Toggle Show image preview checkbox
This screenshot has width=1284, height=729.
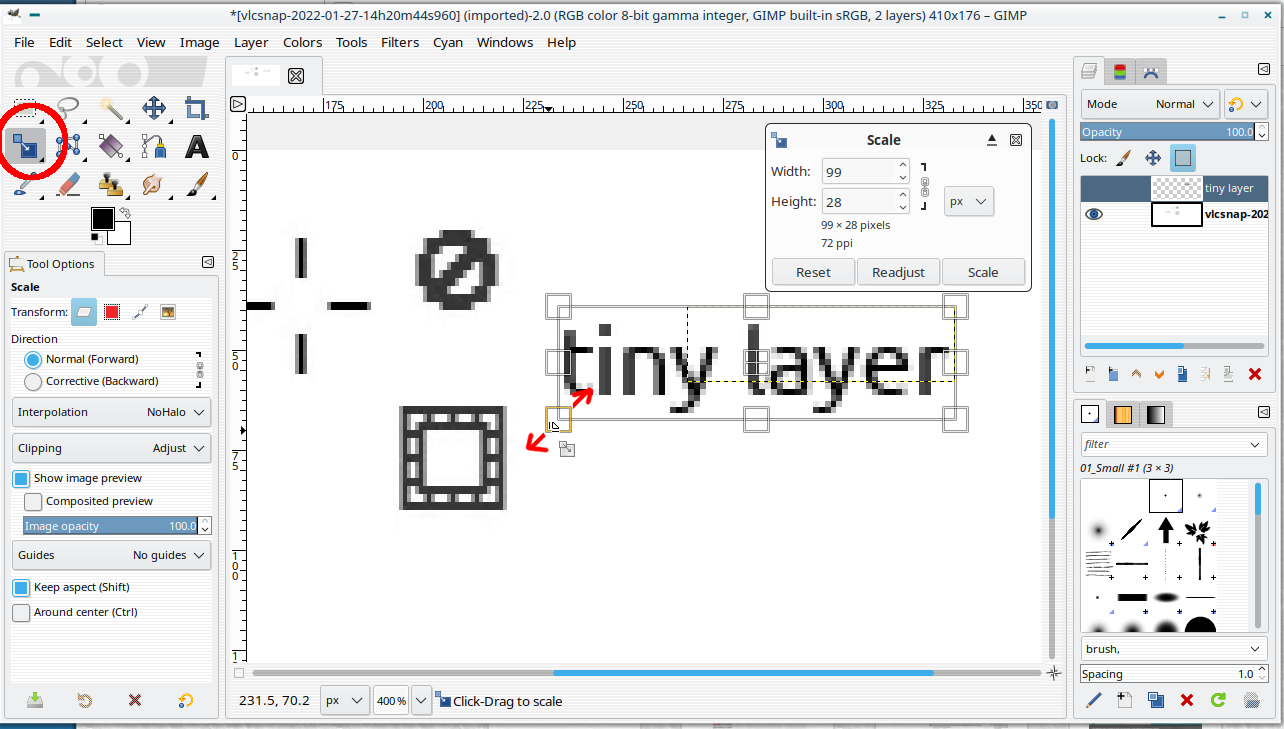point(78,478)
